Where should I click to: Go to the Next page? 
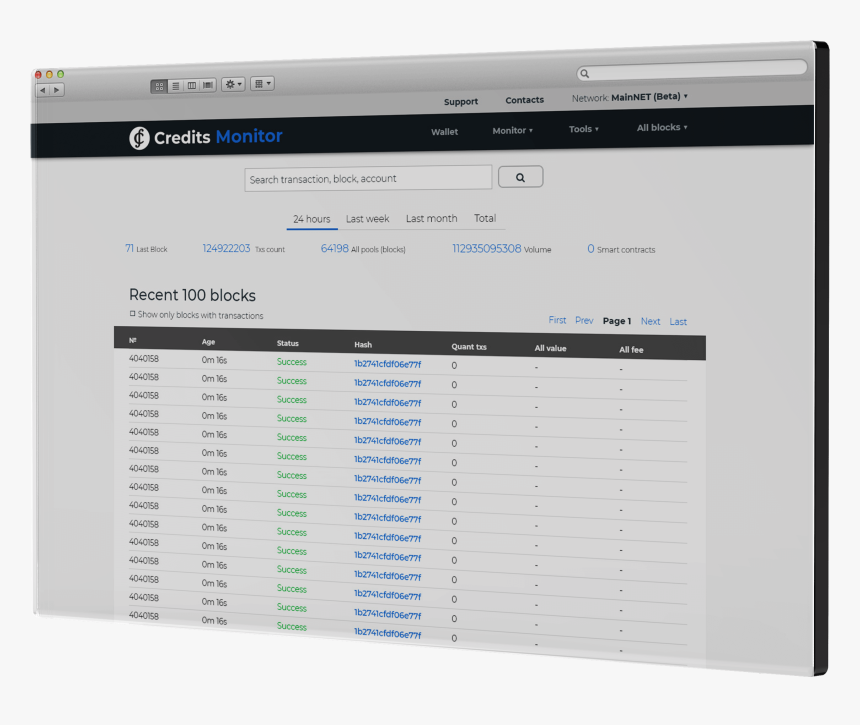pyautogui.click(x=650, y=321)
